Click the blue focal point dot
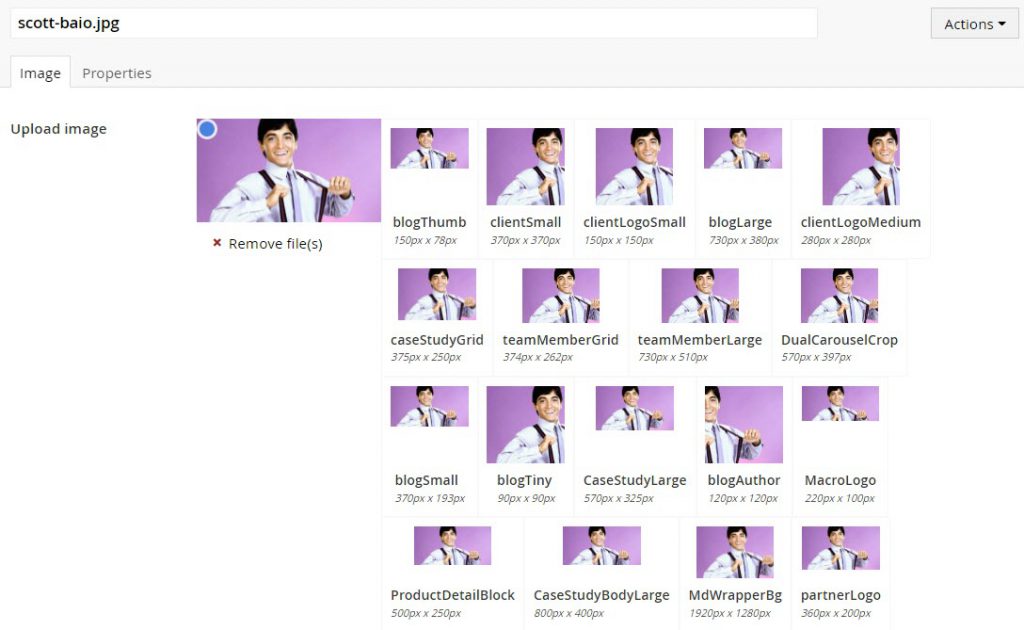 pos(207,129)
